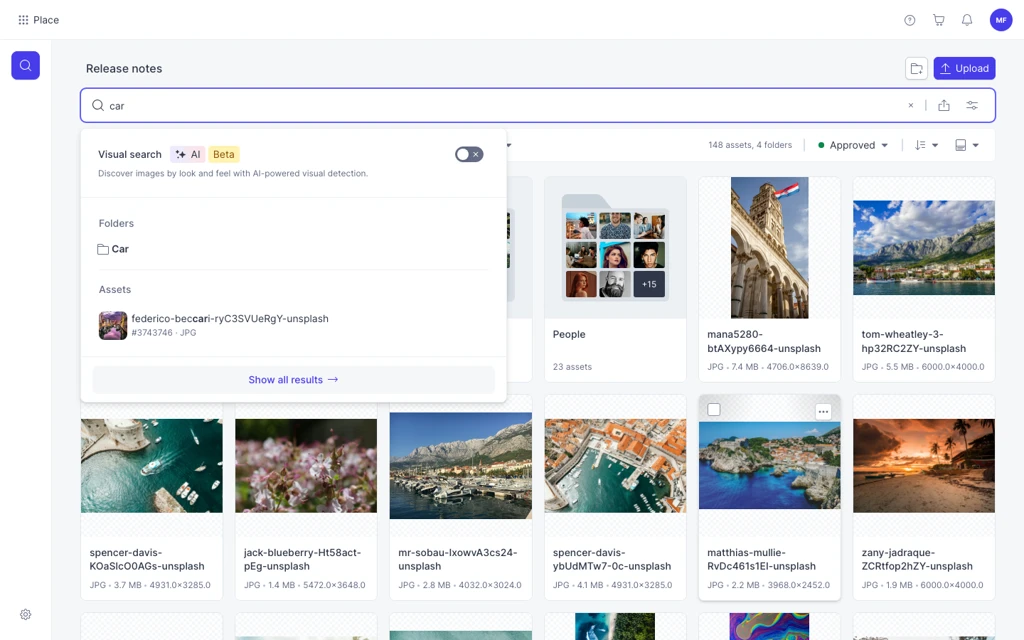Expand the dropdown arrow partly hidden by the search panel

509,146
